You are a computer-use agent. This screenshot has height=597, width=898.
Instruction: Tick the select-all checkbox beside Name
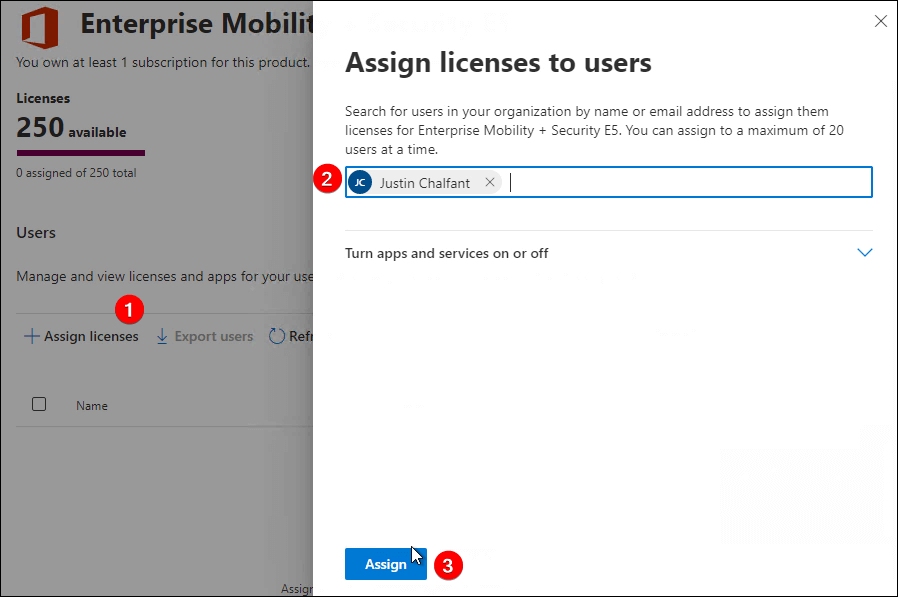(39, 404)
